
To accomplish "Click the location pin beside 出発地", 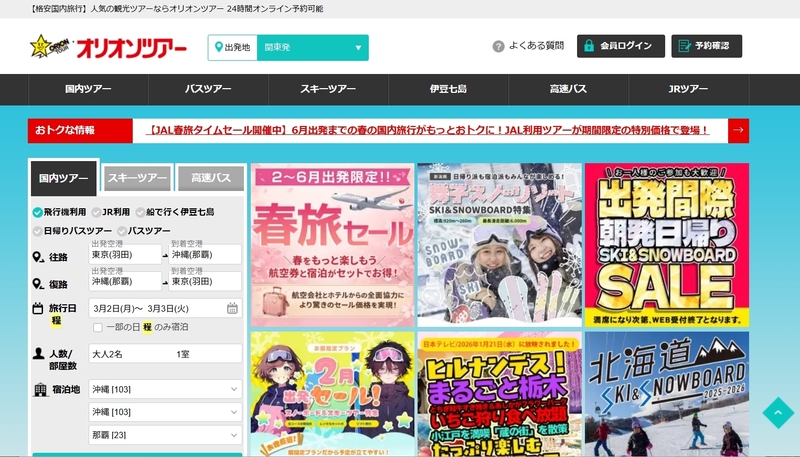I will [x=218, y=47].
